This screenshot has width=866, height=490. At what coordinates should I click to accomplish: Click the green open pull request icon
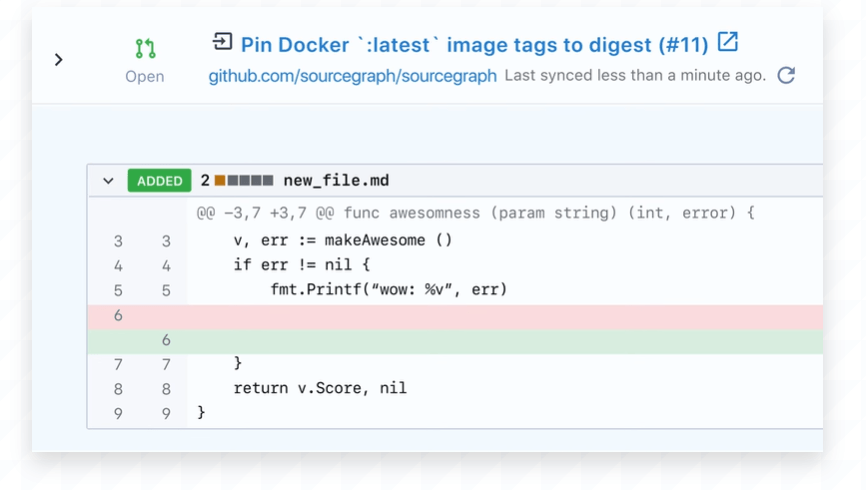coord(145,48)
